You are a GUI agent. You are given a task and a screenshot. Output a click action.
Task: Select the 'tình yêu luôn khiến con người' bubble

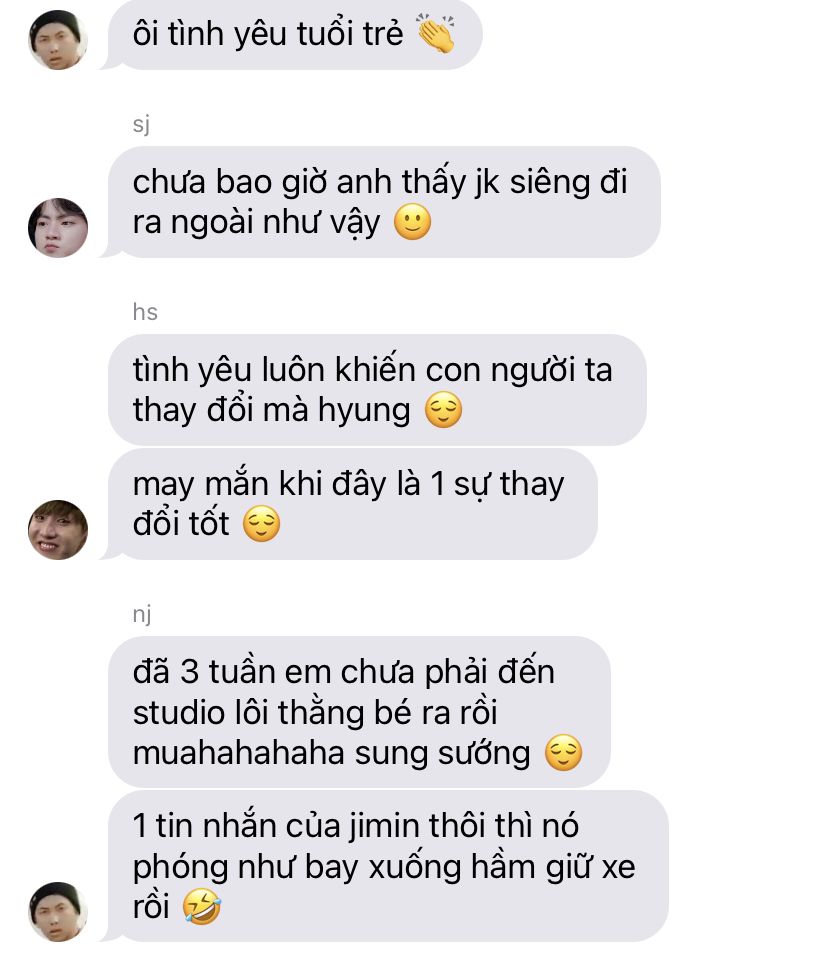point(377,390)
